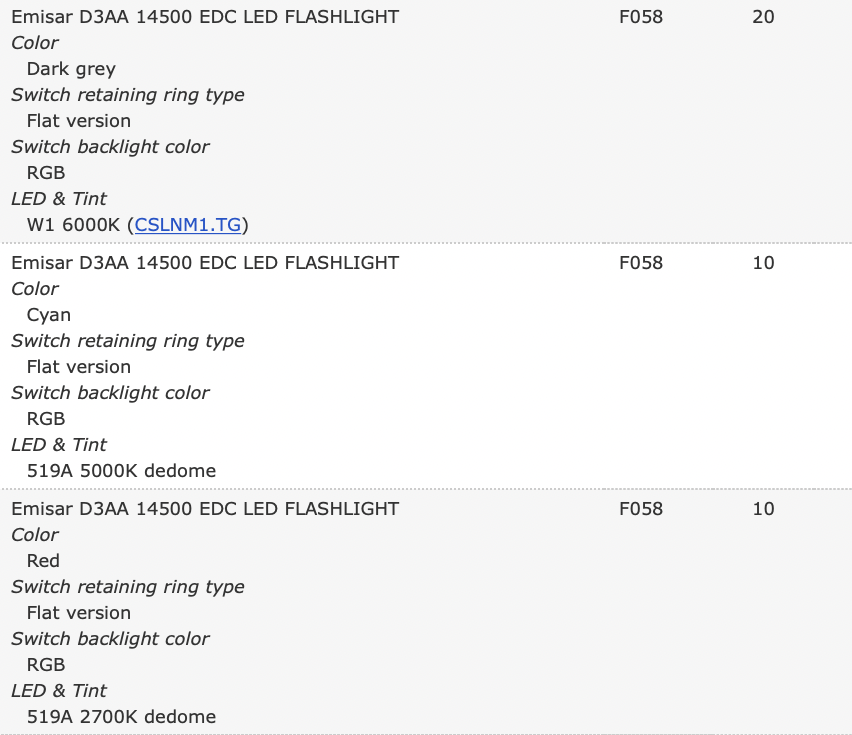
Task: Click quantity 20 in the first row
Action: 763,17
